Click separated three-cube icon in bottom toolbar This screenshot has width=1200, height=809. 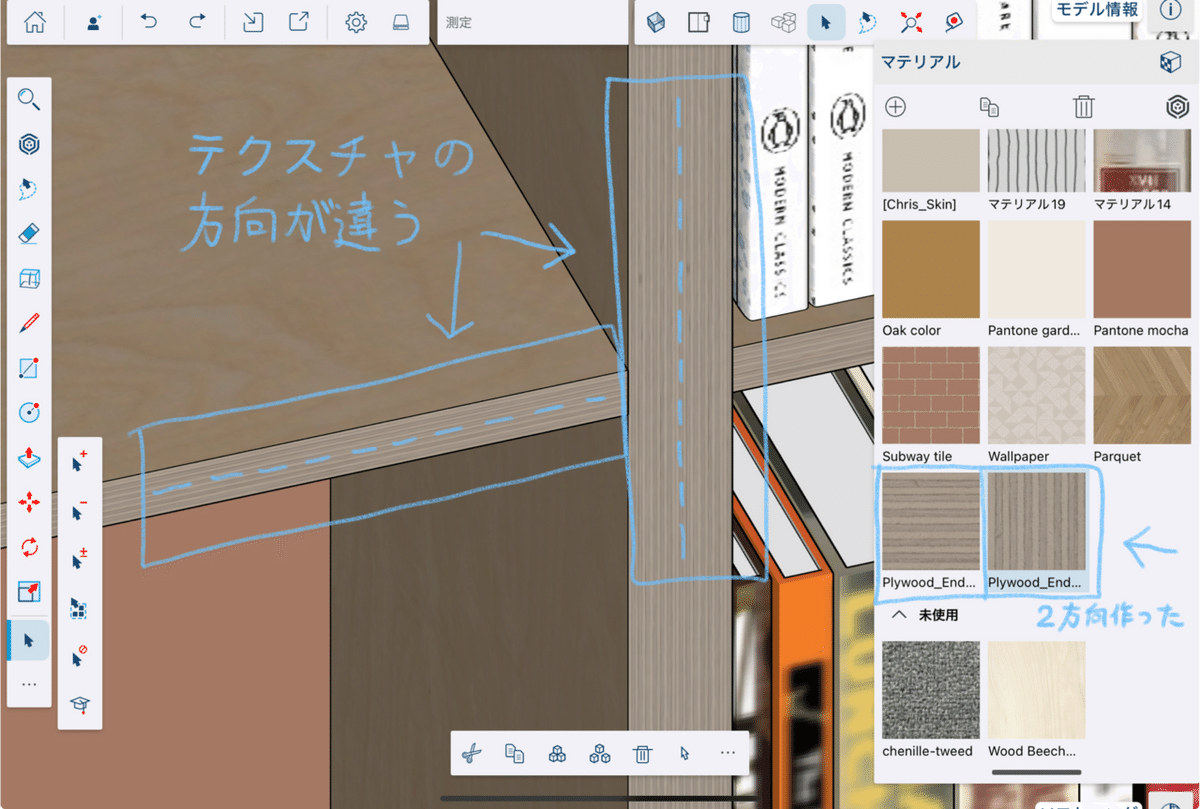coord(600,754)
